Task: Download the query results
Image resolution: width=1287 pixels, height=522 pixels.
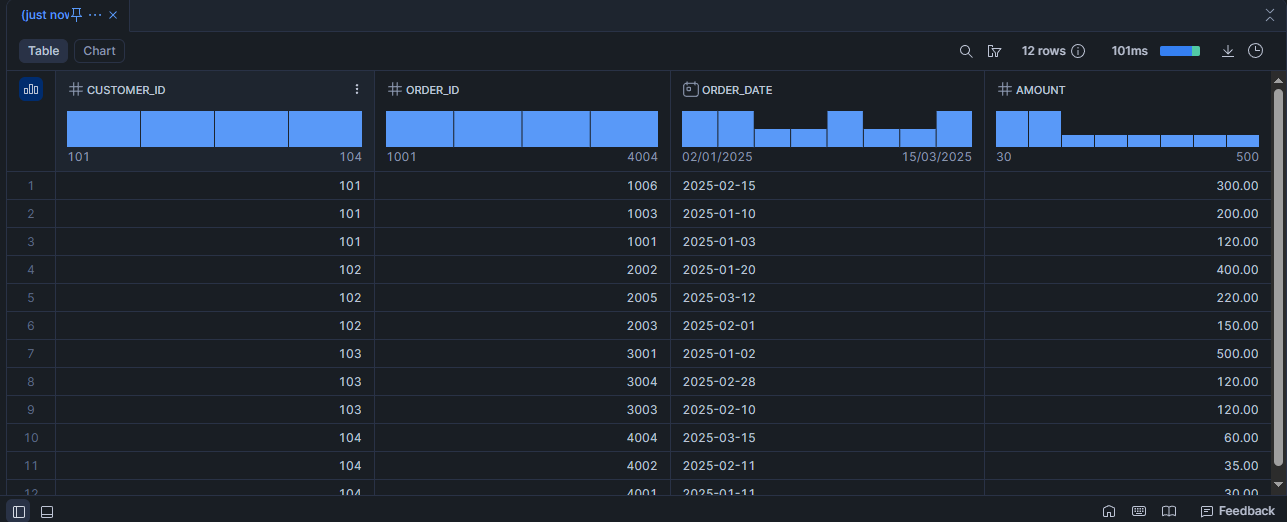Action: tap(1228, 51)
